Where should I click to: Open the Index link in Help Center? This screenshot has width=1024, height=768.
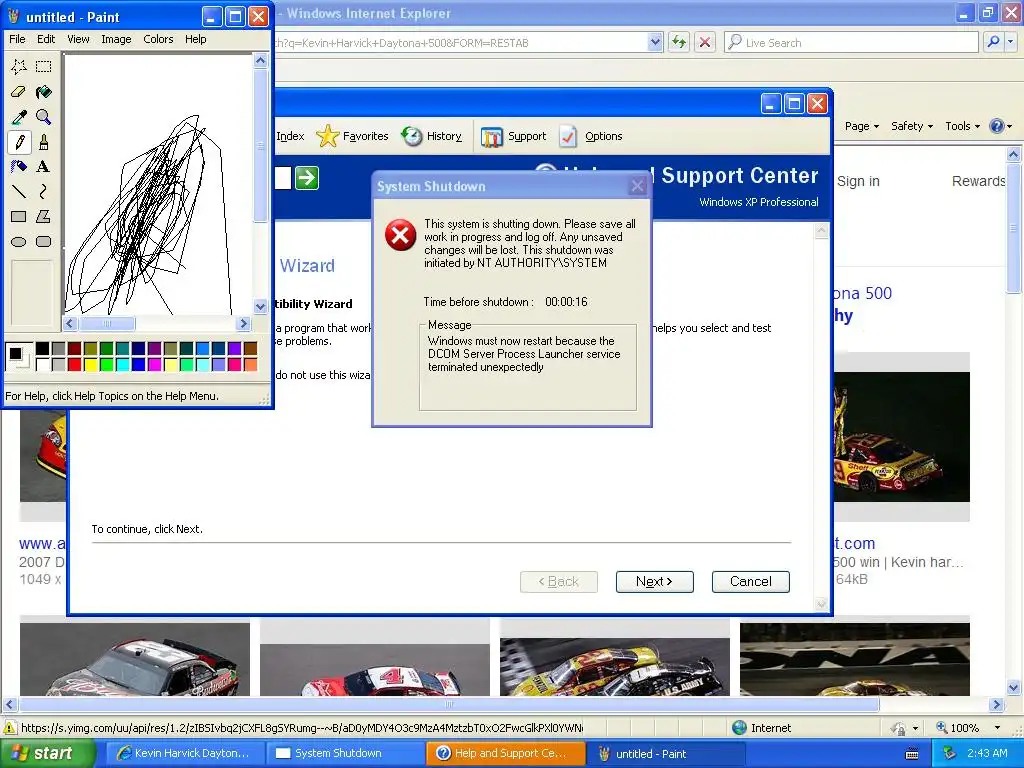[290, 136]
